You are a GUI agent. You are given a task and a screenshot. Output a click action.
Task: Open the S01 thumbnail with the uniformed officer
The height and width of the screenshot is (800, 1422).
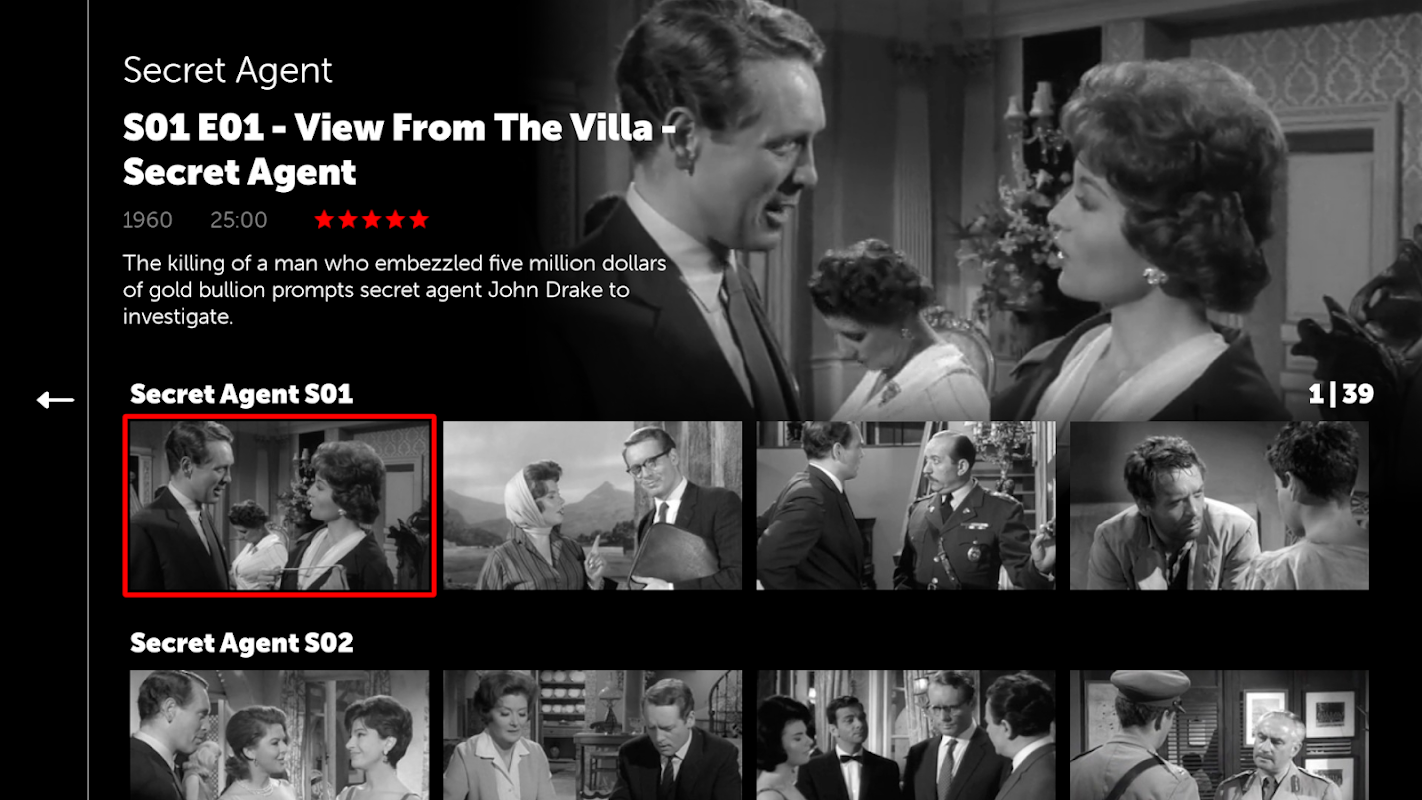click(x=906, y=505)
